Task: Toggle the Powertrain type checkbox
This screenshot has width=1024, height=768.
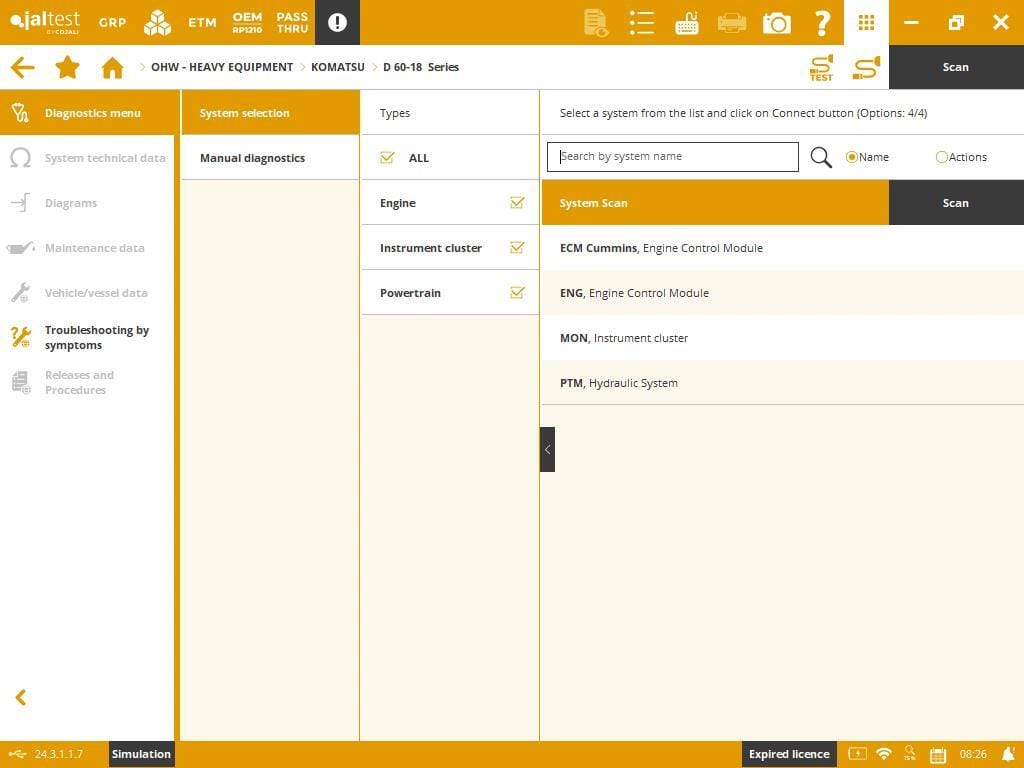Action: point(517,293)
